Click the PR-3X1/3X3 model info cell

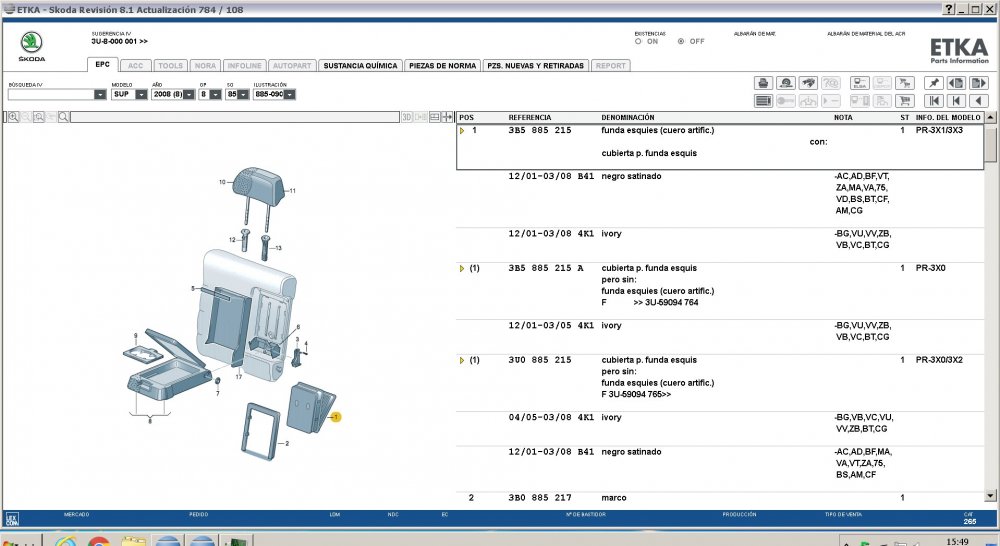pyautogui.click(x=939, y=130)
